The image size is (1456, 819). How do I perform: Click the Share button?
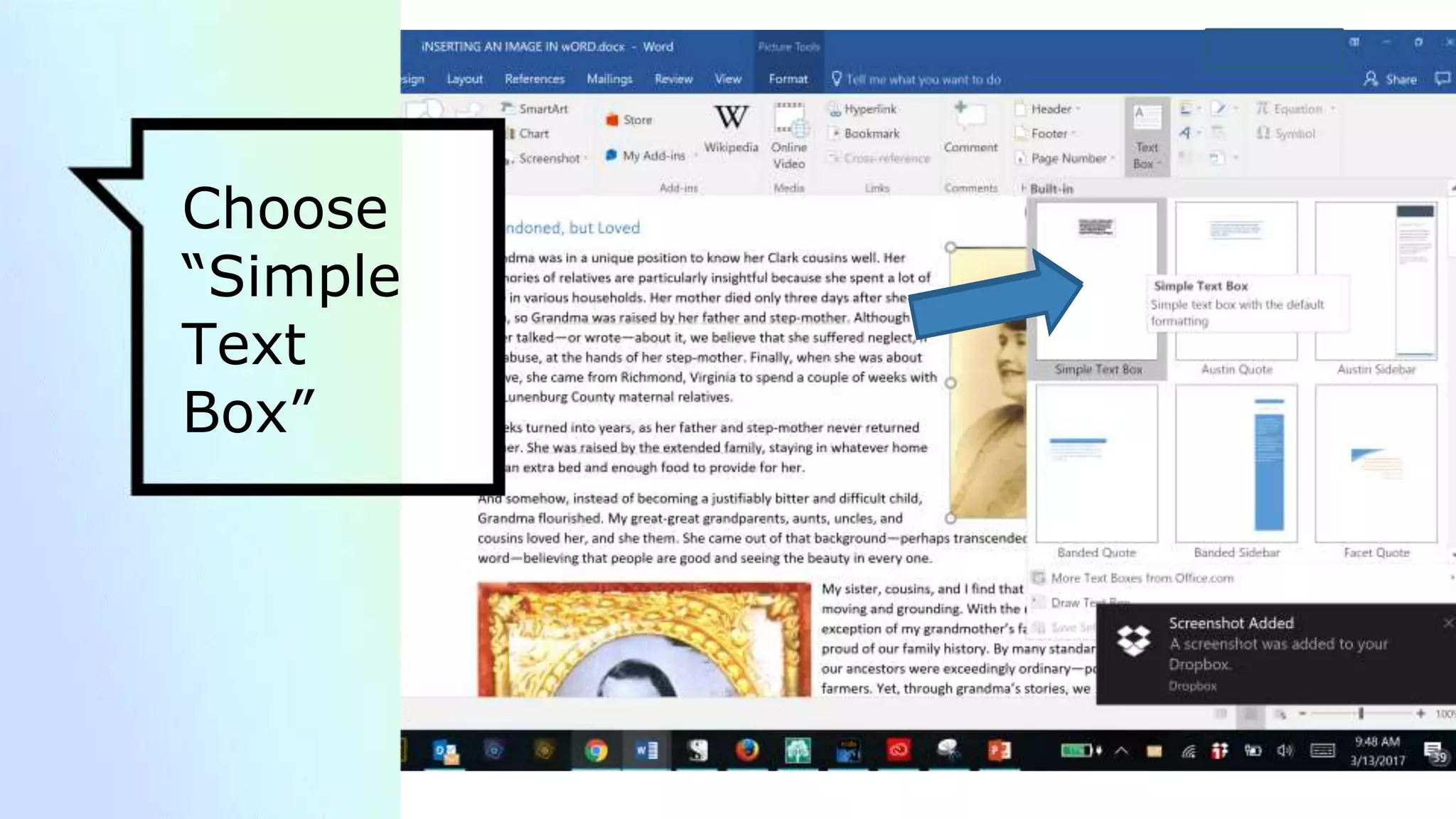tap(1391, 79)
